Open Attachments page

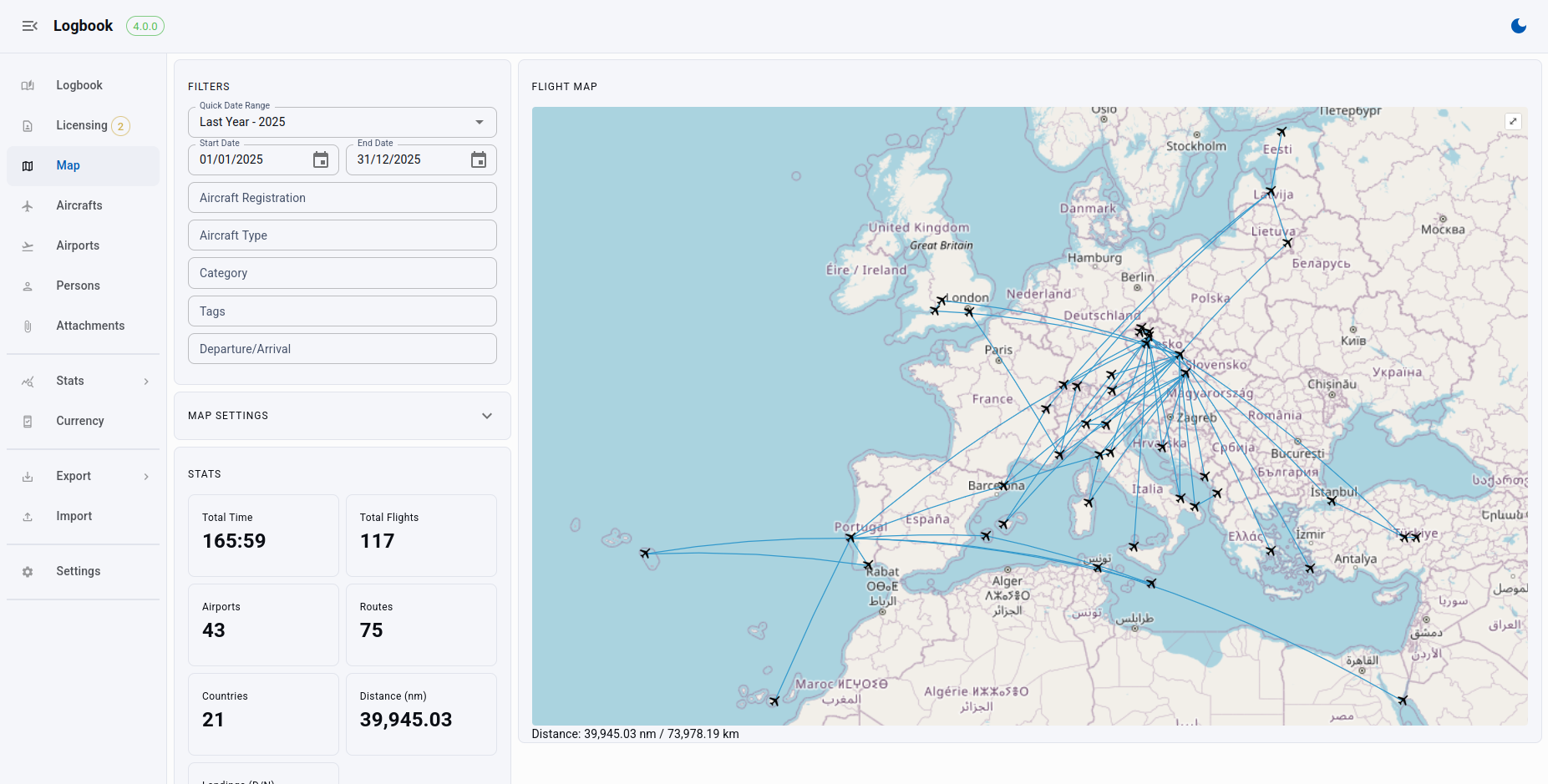(83, 326)
